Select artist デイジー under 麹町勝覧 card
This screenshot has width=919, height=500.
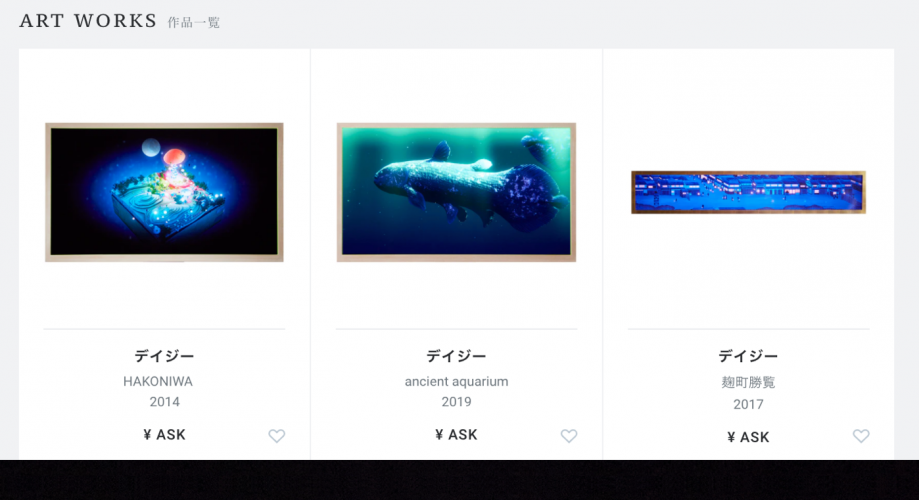click(748, 356)
